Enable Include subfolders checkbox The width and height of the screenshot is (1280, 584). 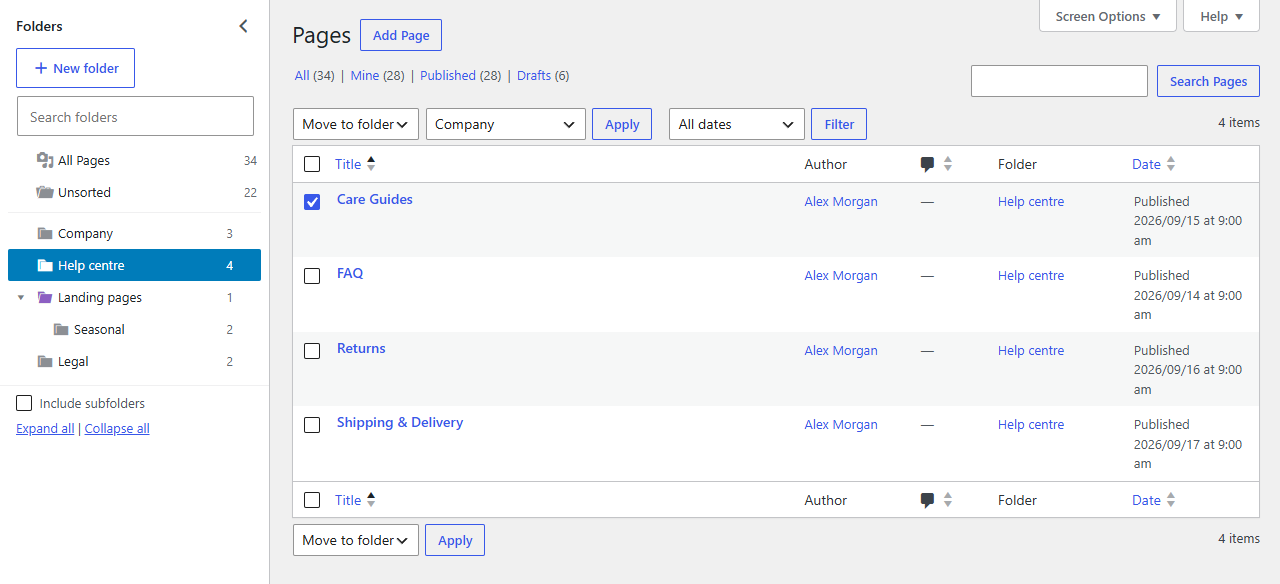pyautogui.click(x=24, y=403)
